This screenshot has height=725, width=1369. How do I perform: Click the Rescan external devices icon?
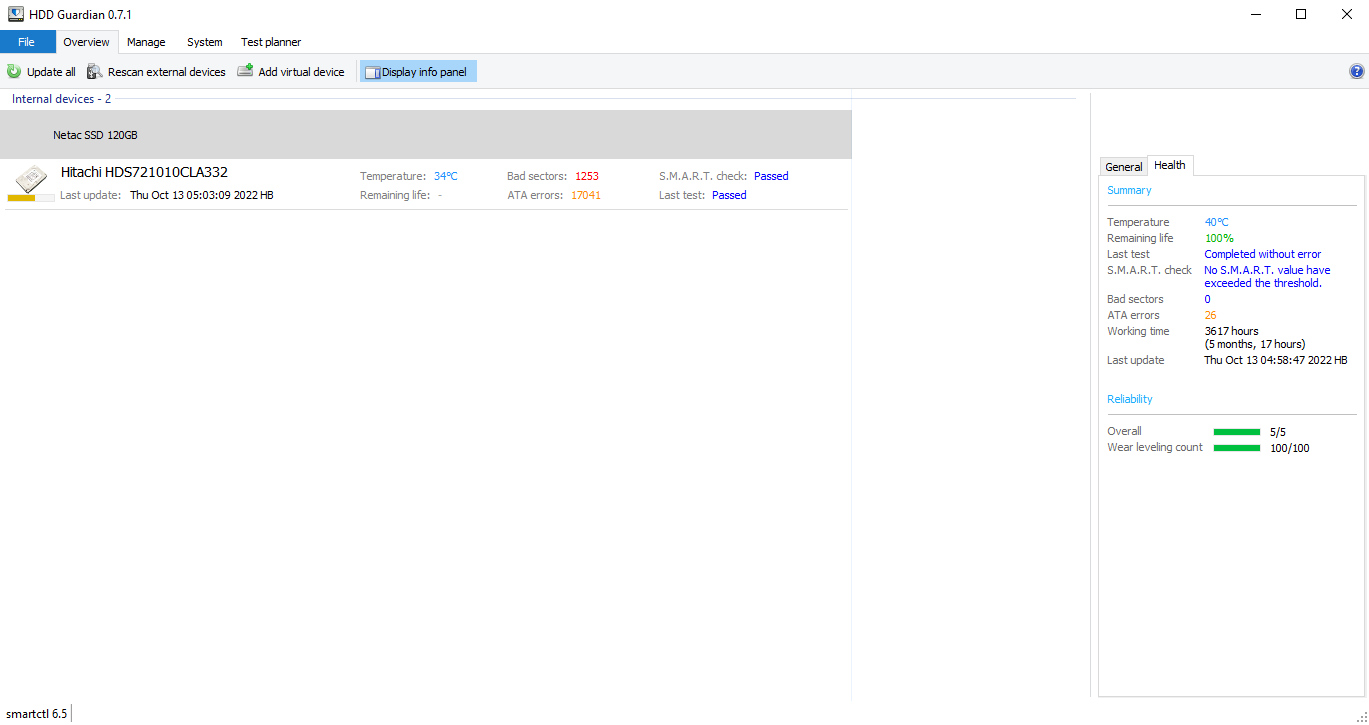pyautogui.click(x=95, y=72)
